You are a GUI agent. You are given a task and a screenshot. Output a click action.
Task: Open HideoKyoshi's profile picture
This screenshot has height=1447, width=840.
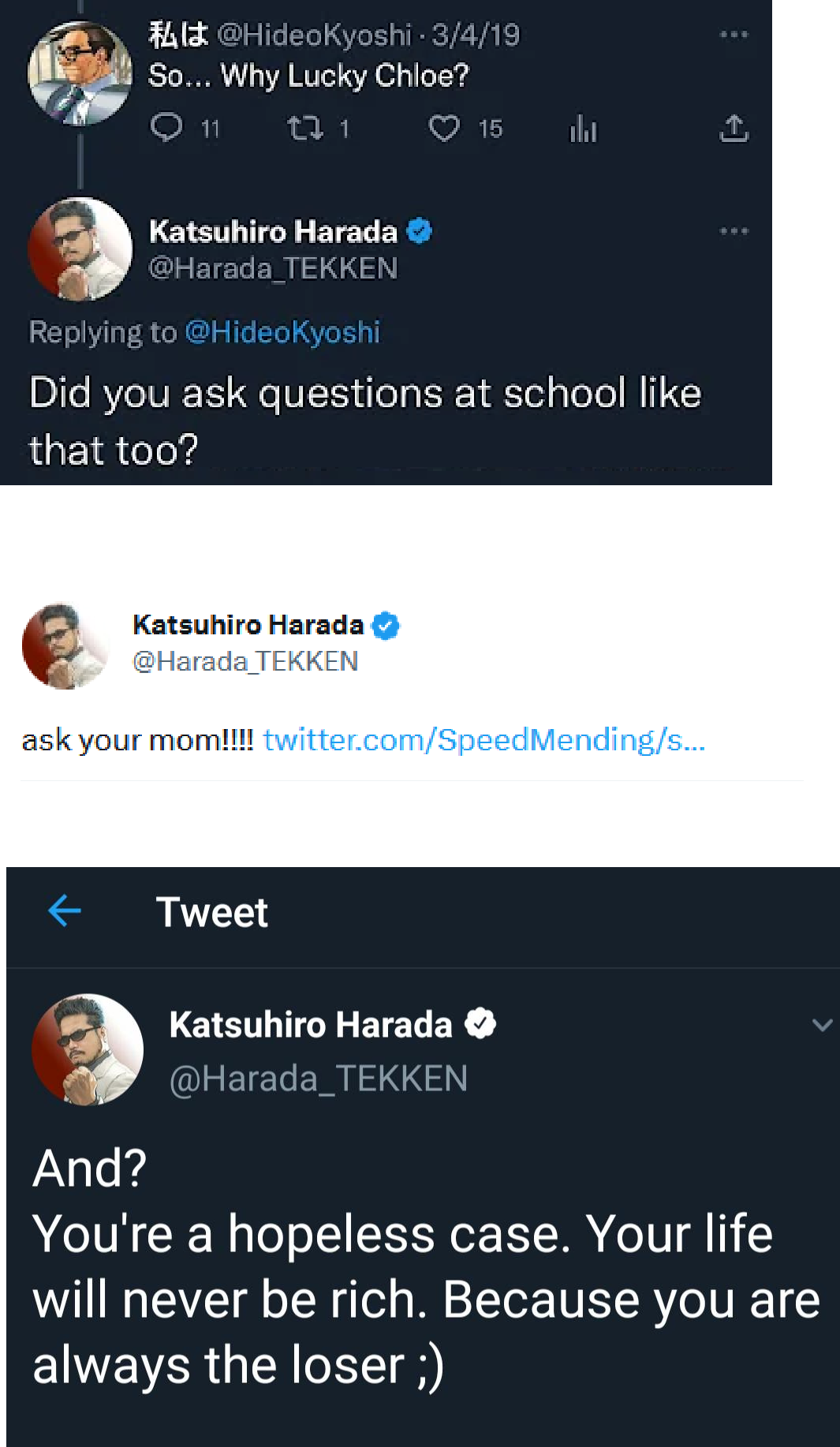(x=79, y=74)
